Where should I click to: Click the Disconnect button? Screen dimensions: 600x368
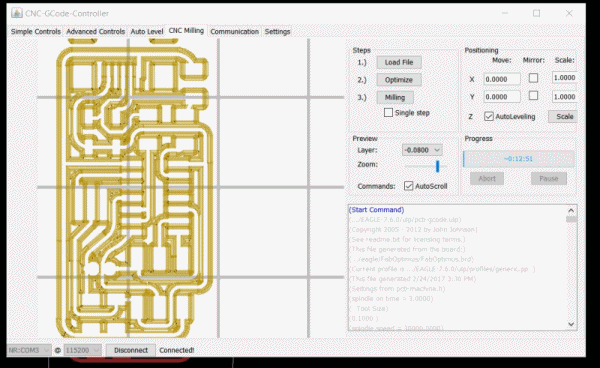131,350
